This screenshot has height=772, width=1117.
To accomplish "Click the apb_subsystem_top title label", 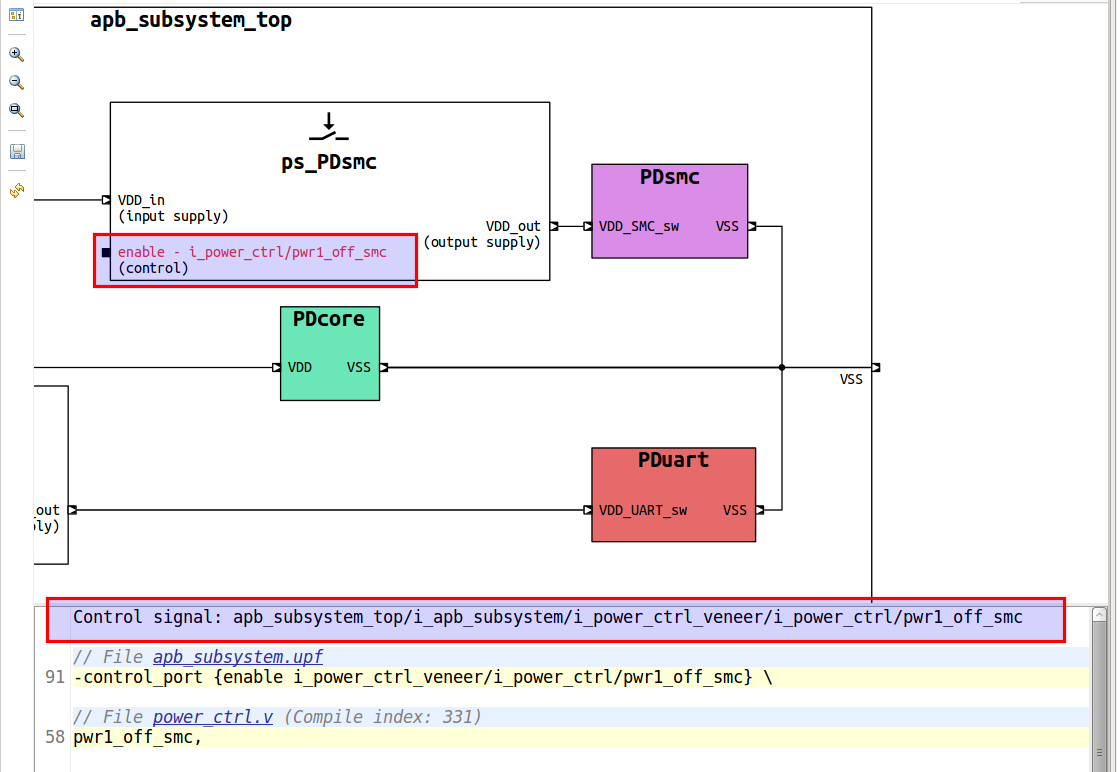I will click(x=191, y=18).
